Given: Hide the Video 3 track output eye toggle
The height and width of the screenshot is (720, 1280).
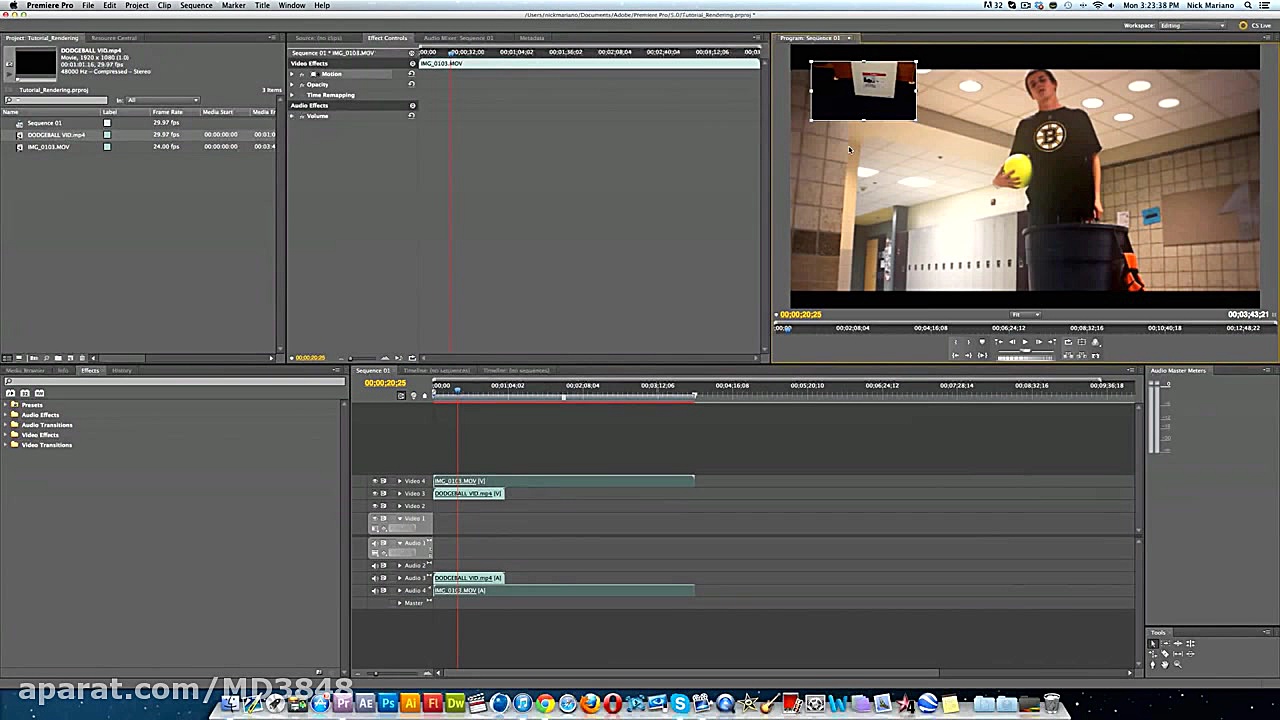Looking at the screenshot, I should [x=375, y=493].
